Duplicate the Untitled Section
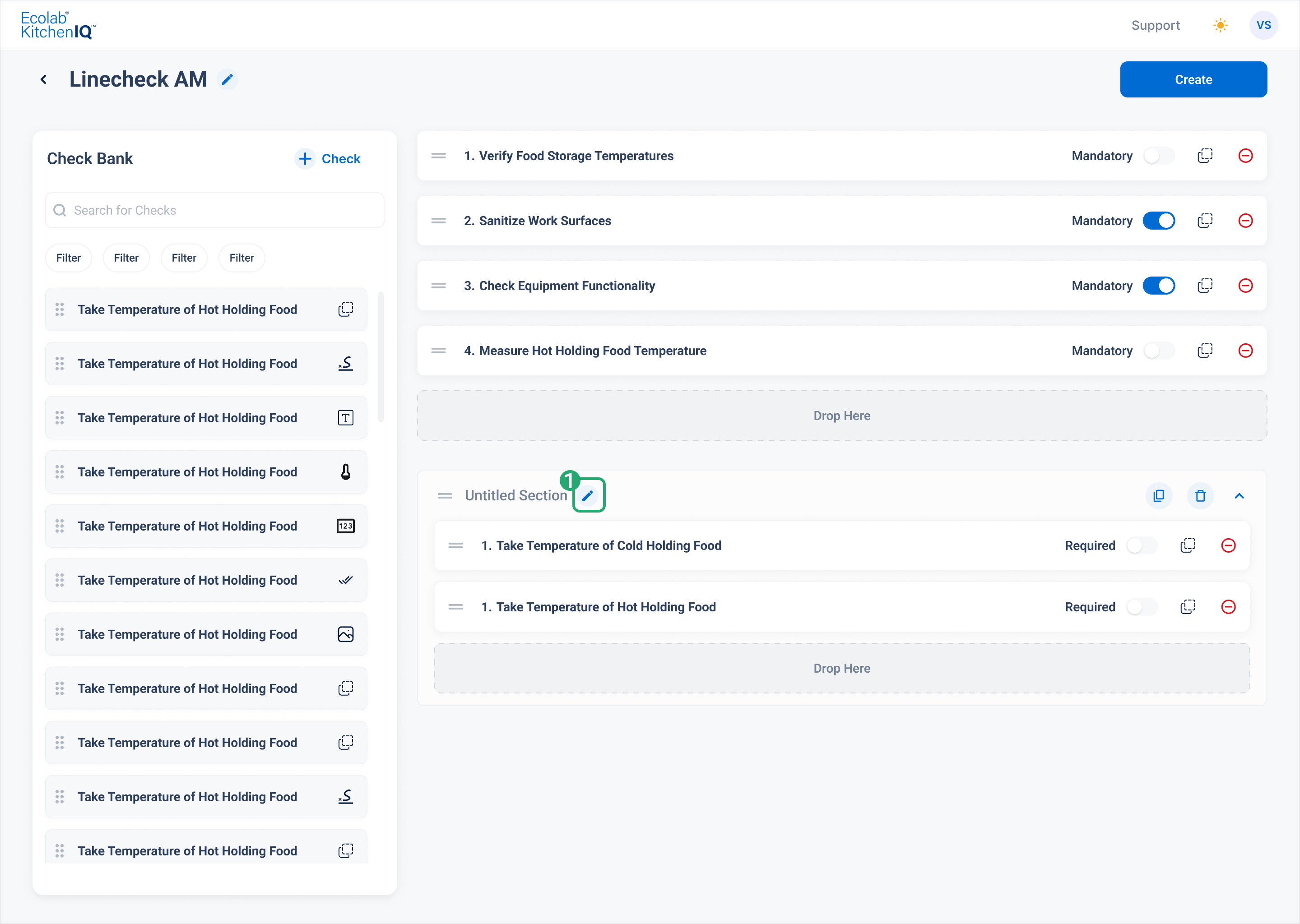 1159,495
